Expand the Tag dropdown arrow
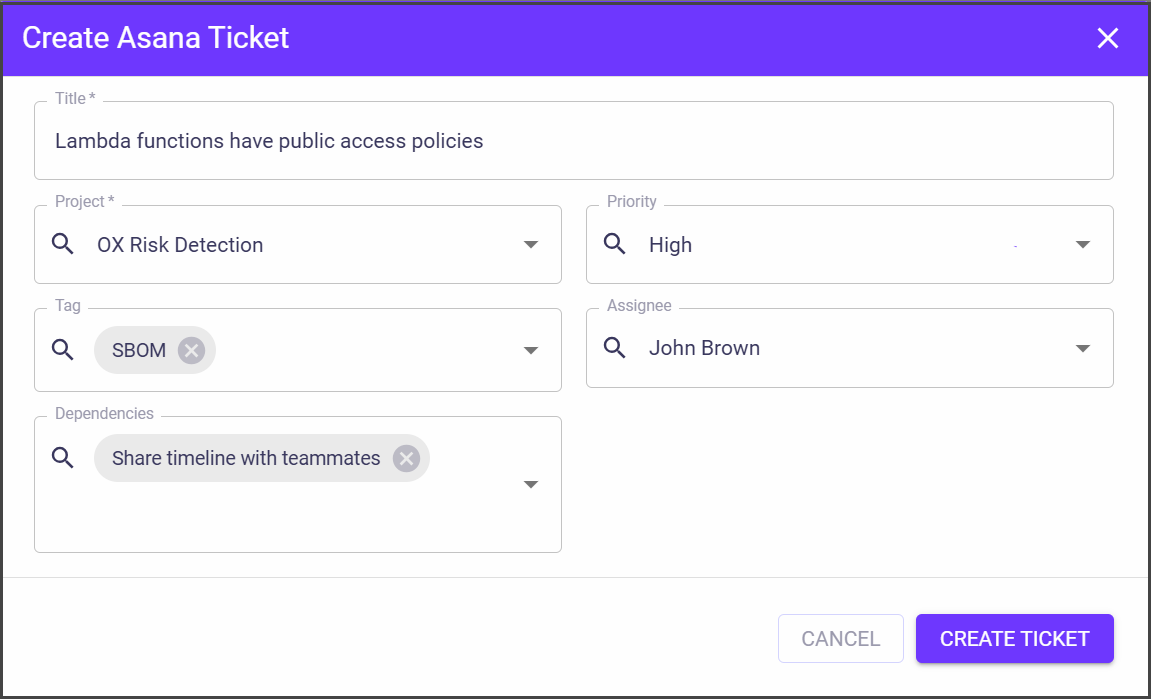This screenshot has width=1151, height=699. pyautogui.click(x=531, y=350)
